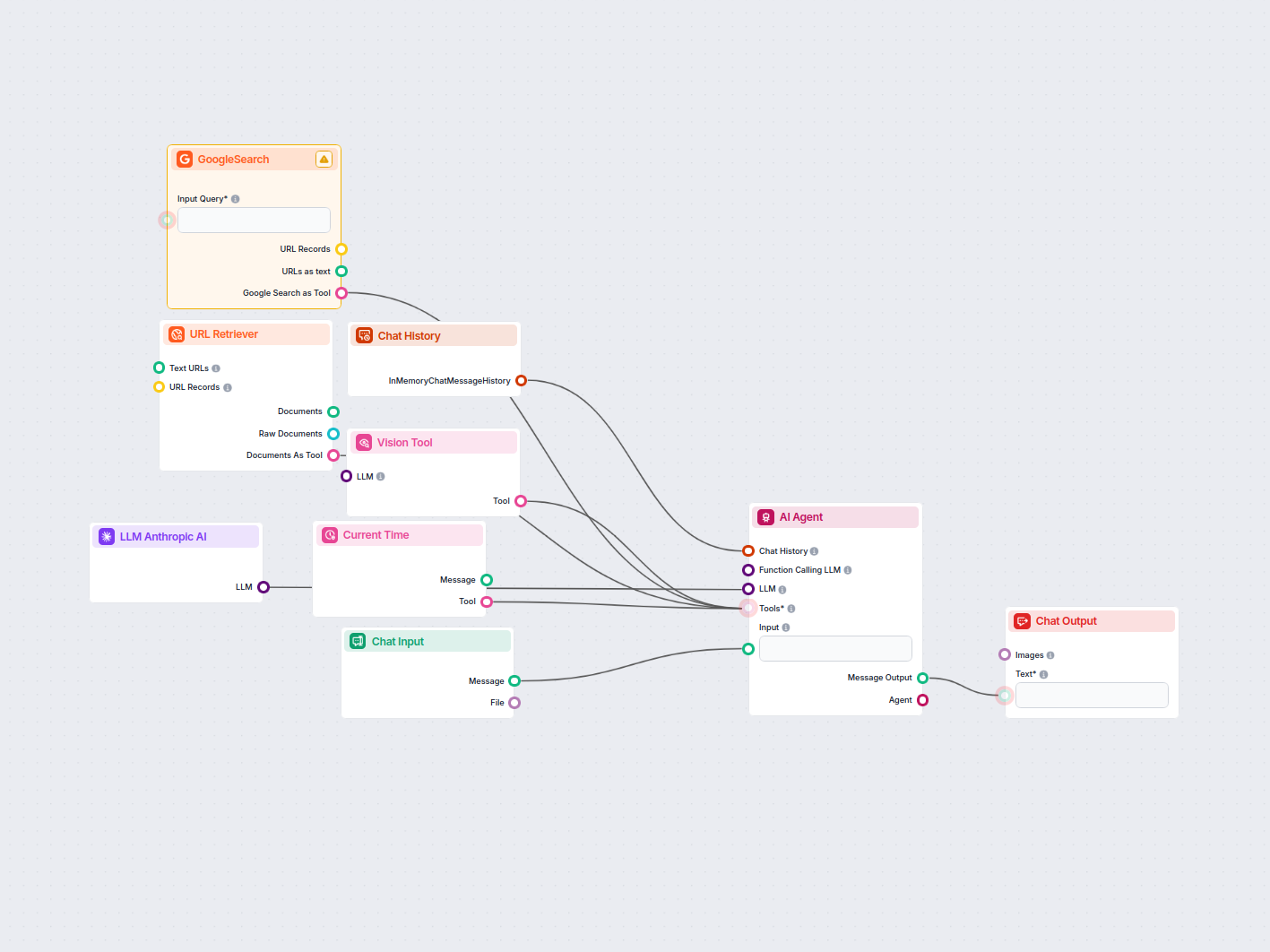Click the Chat Input node icon
1270x952 pixels.
point(358,641)
